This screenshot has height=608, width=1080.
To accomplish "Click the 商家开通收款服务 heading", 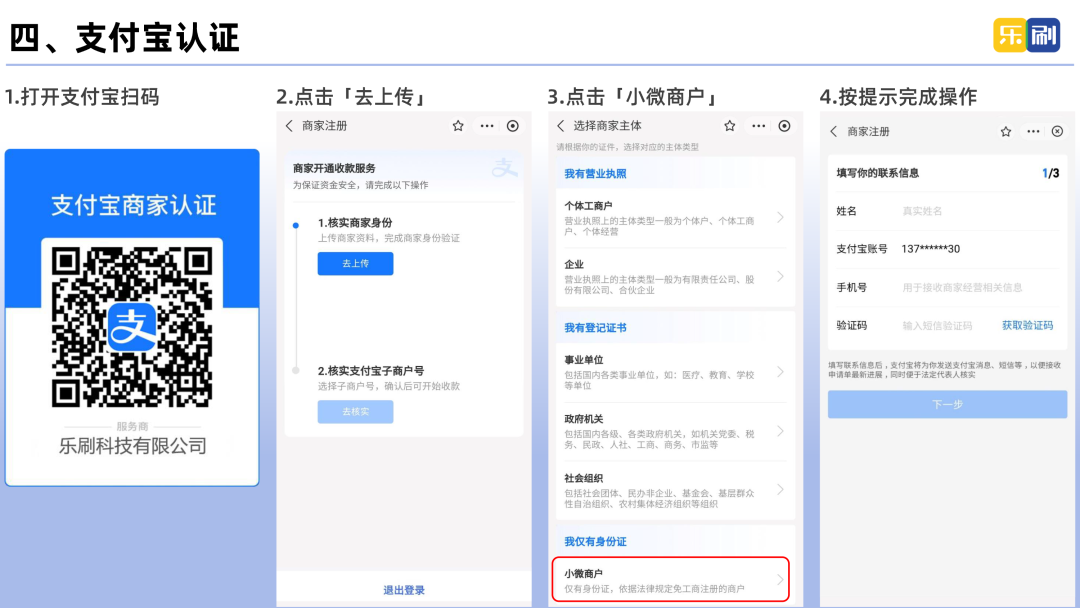I will click(x=334, y=168).
